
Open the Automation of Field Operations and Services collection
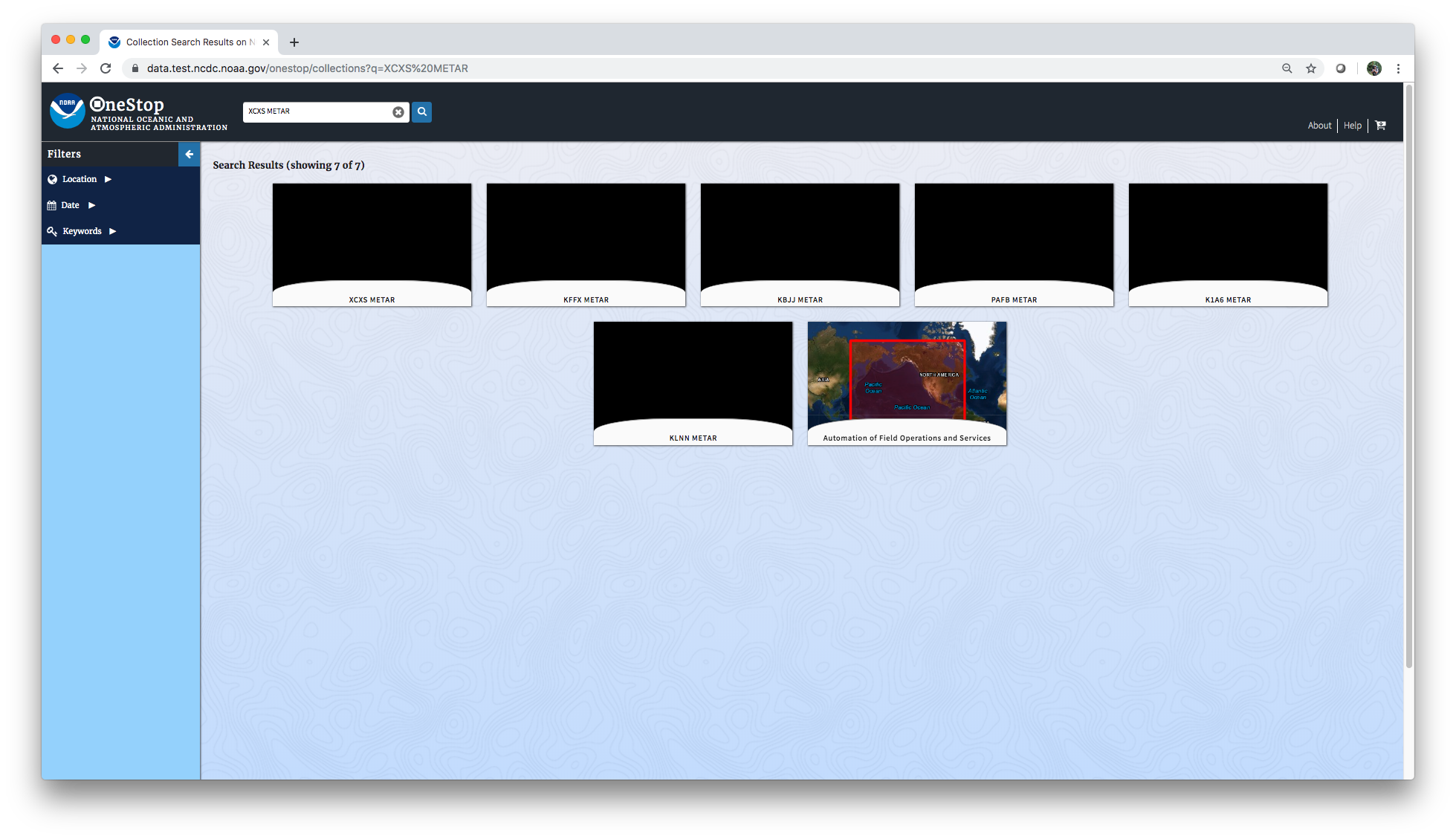pos(907,383)
